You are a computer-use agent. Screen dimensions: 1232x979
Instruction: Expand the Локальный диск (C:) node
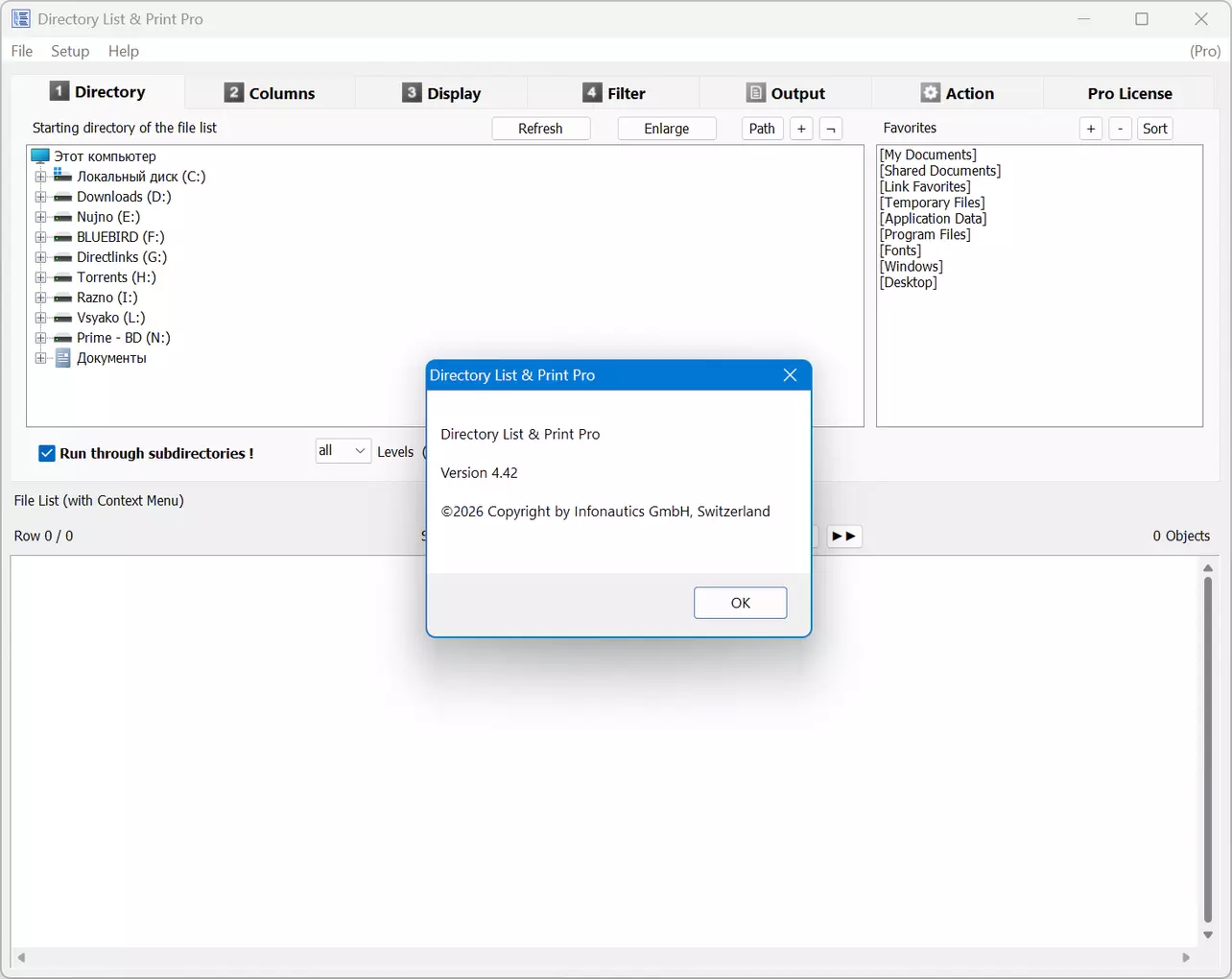point(40,177)
